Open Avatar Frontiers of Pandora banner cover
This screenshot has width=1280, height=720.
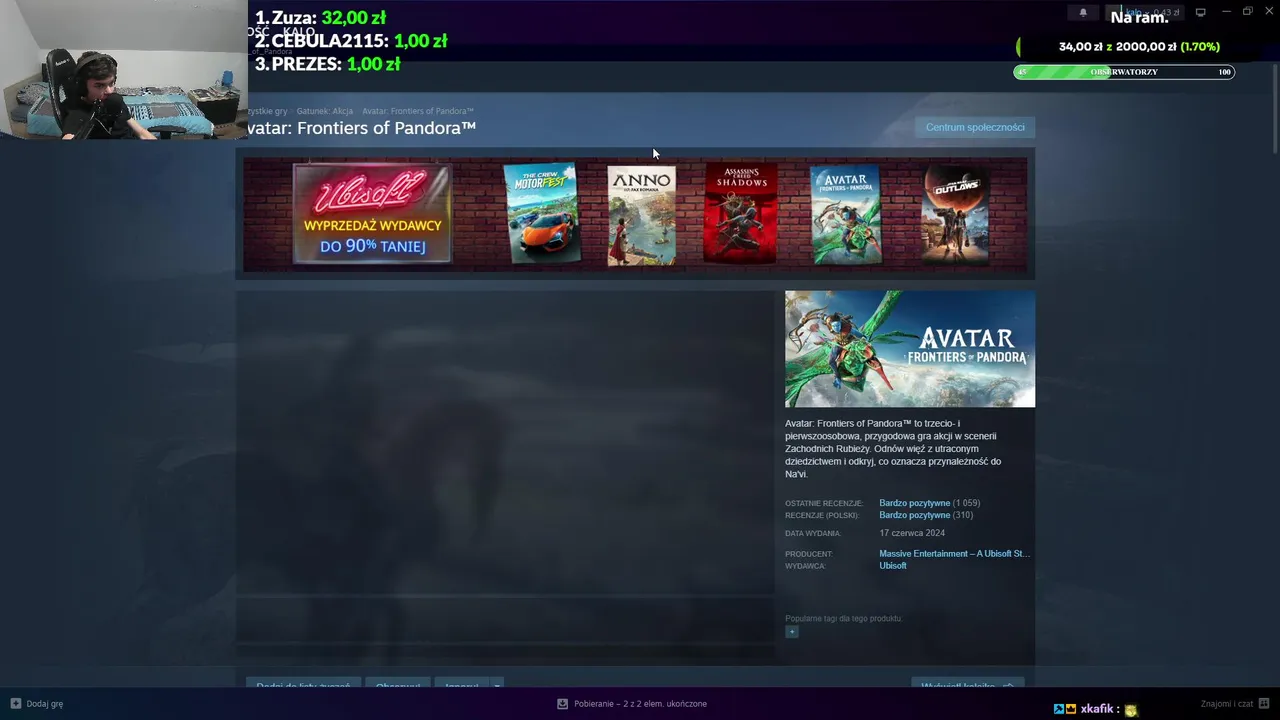pos(846,215)
